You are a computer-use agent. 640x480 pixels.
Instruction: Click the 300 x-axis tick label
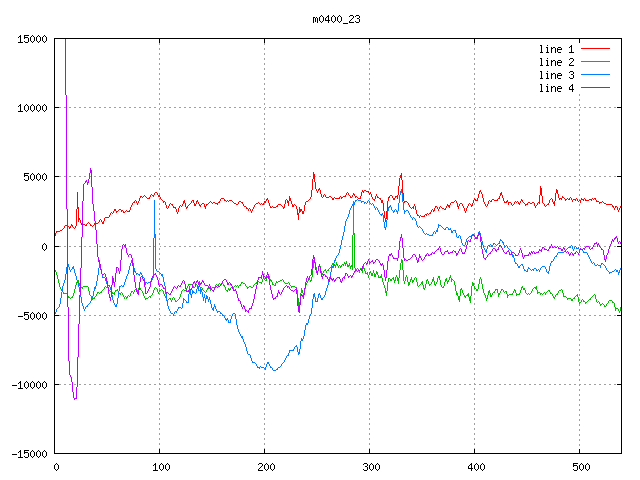coord(370,467)
